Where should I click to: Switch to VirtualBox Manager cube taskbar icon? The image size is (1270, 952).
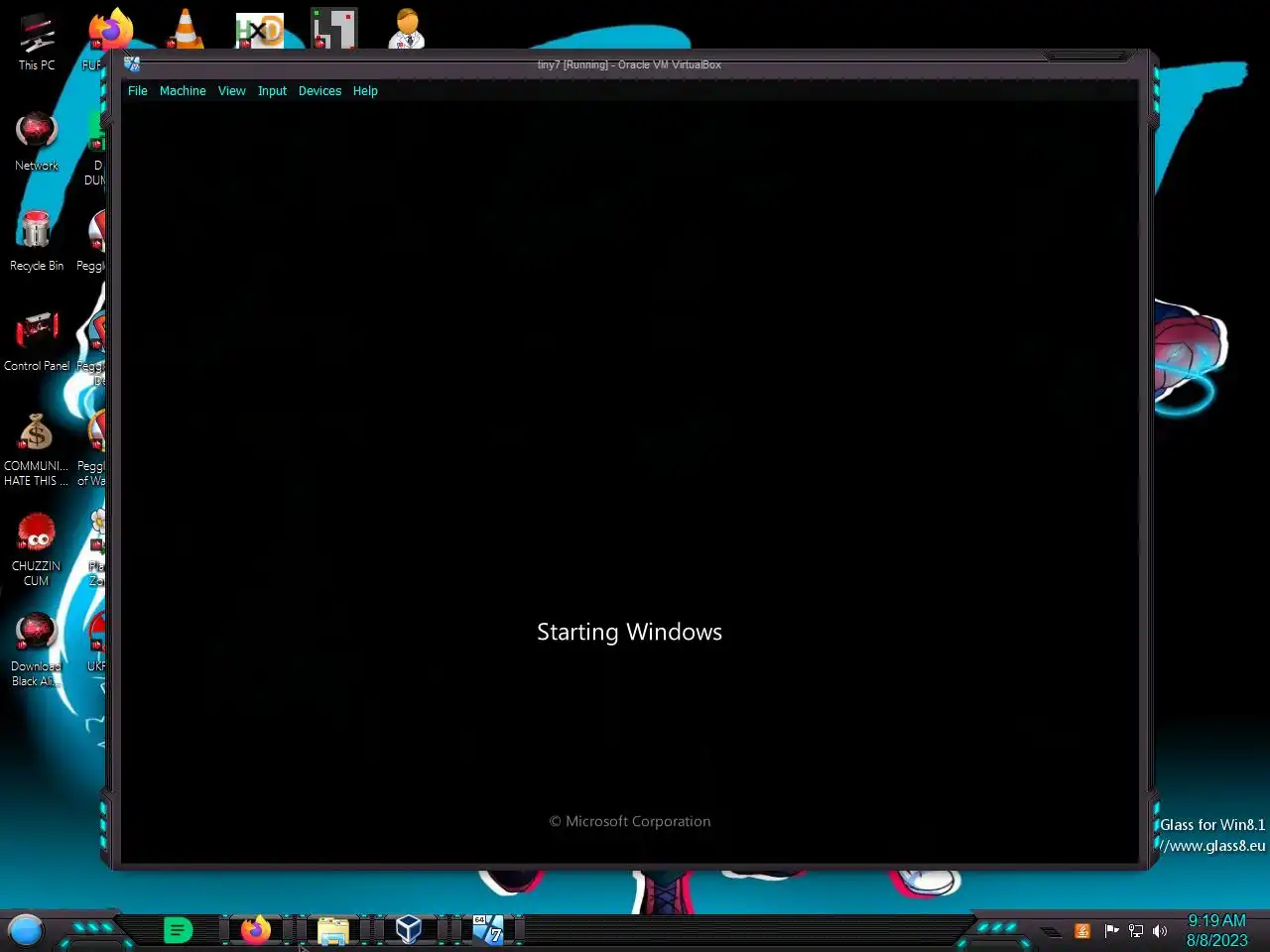[409, 929]
